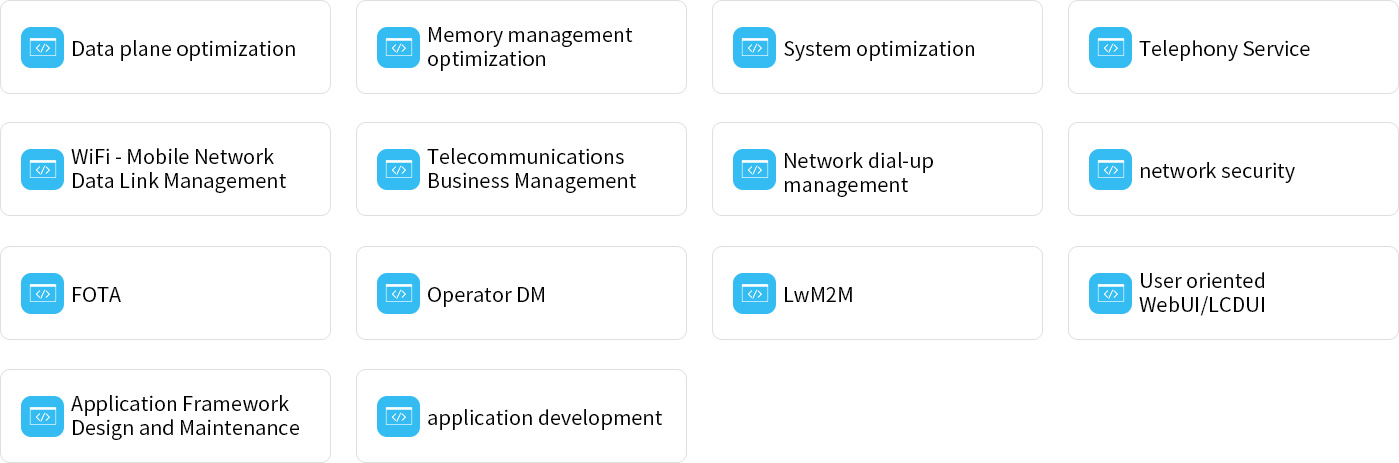Screen dimensions: 1399x463
Task: Select the Operator DM code icon
Action: point(398,294)
